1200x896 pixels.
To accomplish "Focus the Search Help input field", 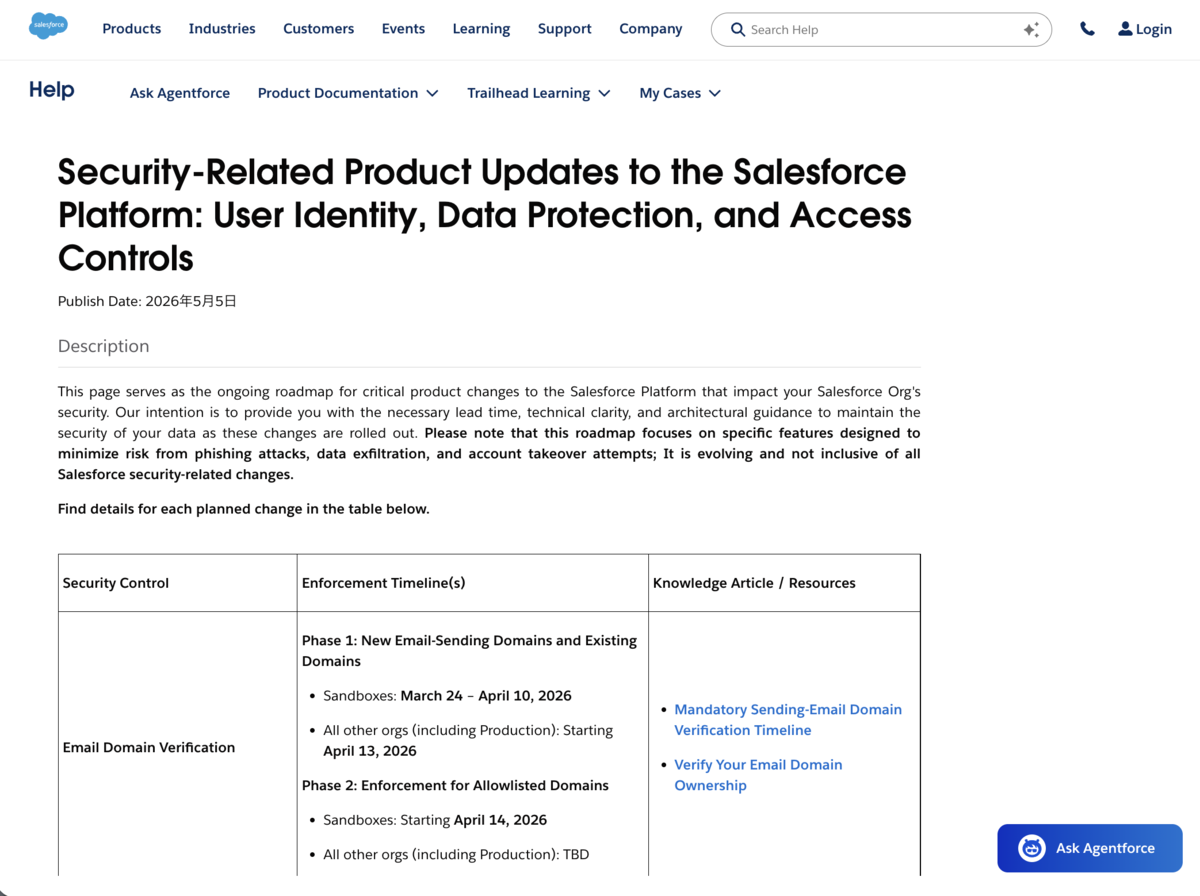I will (880, 30).
